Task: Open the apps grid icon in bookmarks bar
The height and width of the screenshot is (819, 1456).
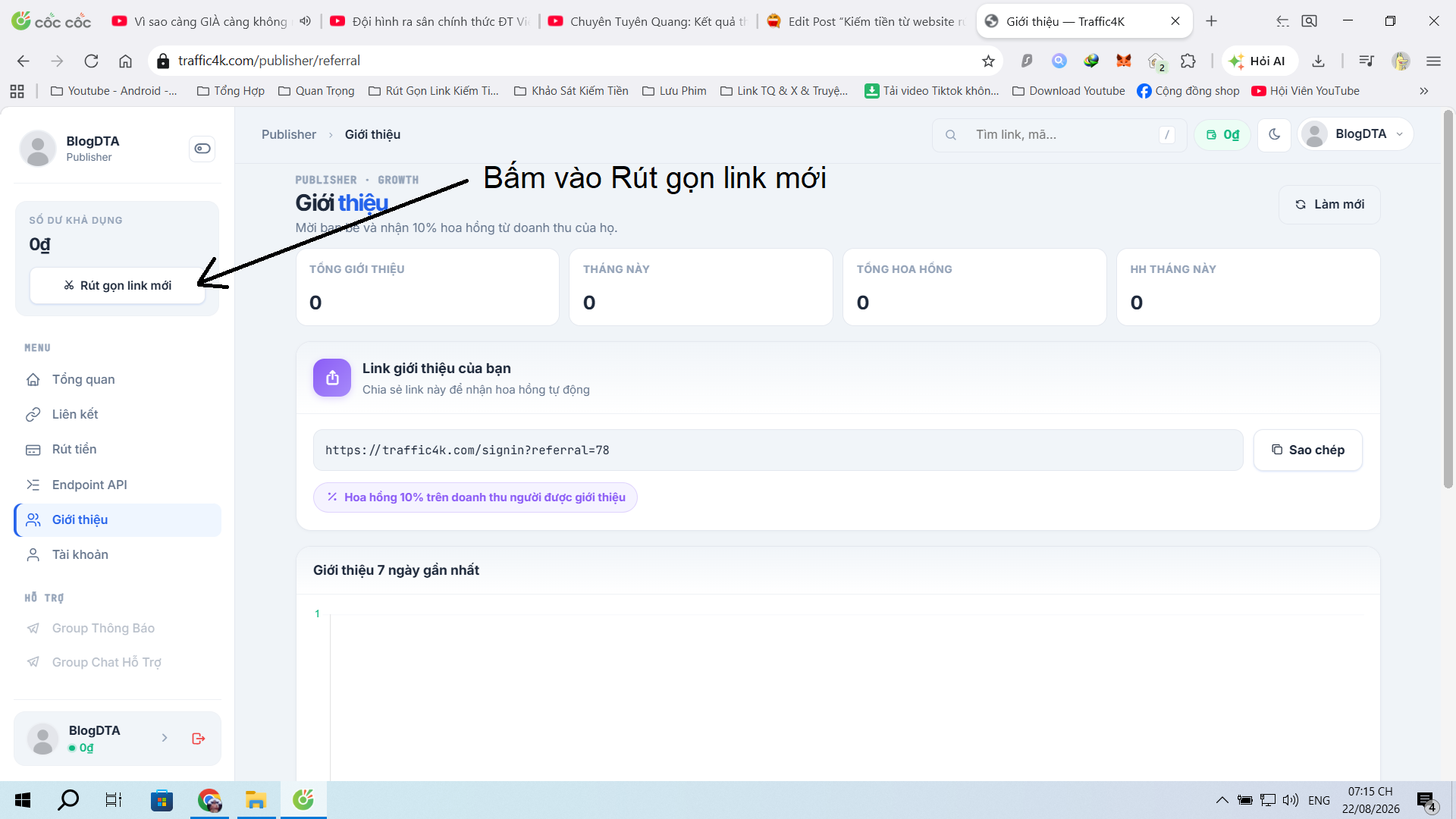Action: (x=17, y=91)
